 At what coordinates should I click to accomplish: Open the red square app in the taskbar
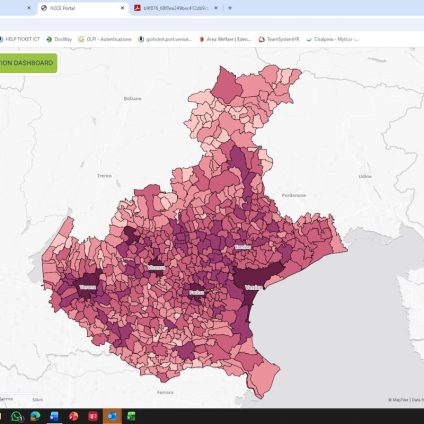tap(93, 416)
